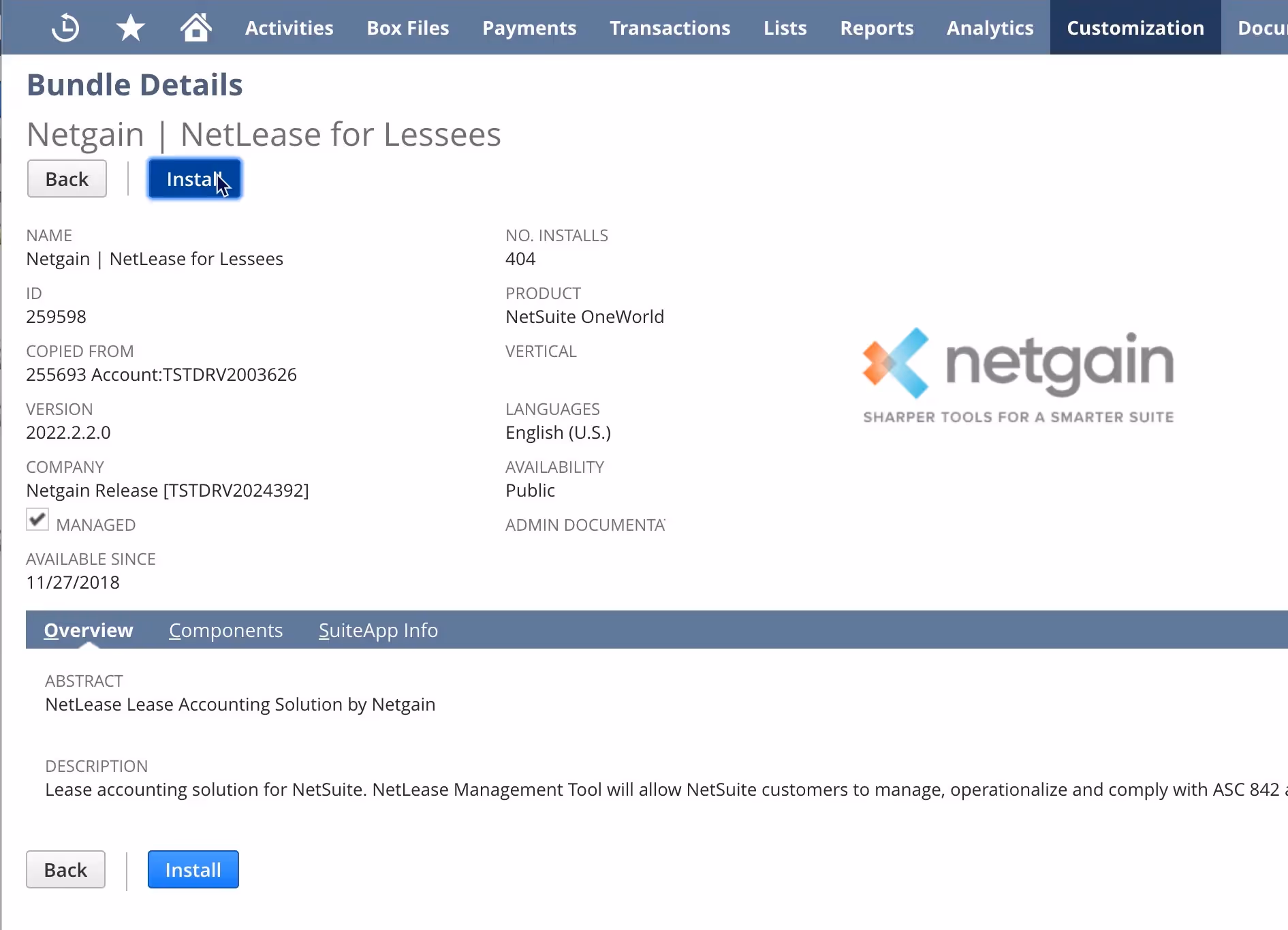
Task: Click the bottom Back button
Action: pos(65,869)
